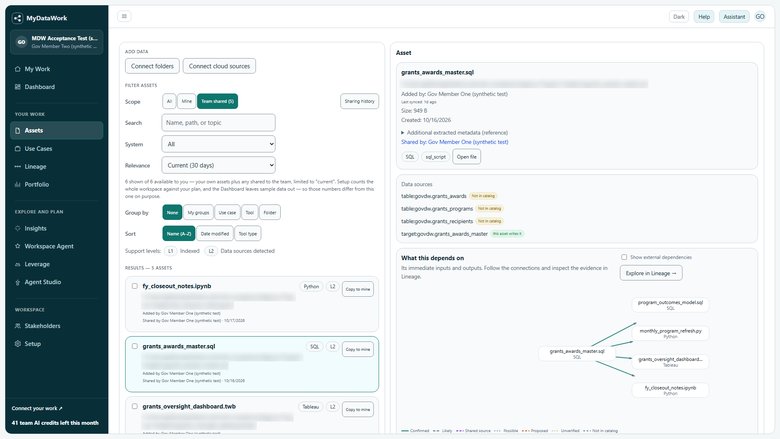Image resolution: width=780 pixels, height=439 pixels.
Task: Sort by Name (A-Z)
Action: pyautogui.click(x=179, y=234)
